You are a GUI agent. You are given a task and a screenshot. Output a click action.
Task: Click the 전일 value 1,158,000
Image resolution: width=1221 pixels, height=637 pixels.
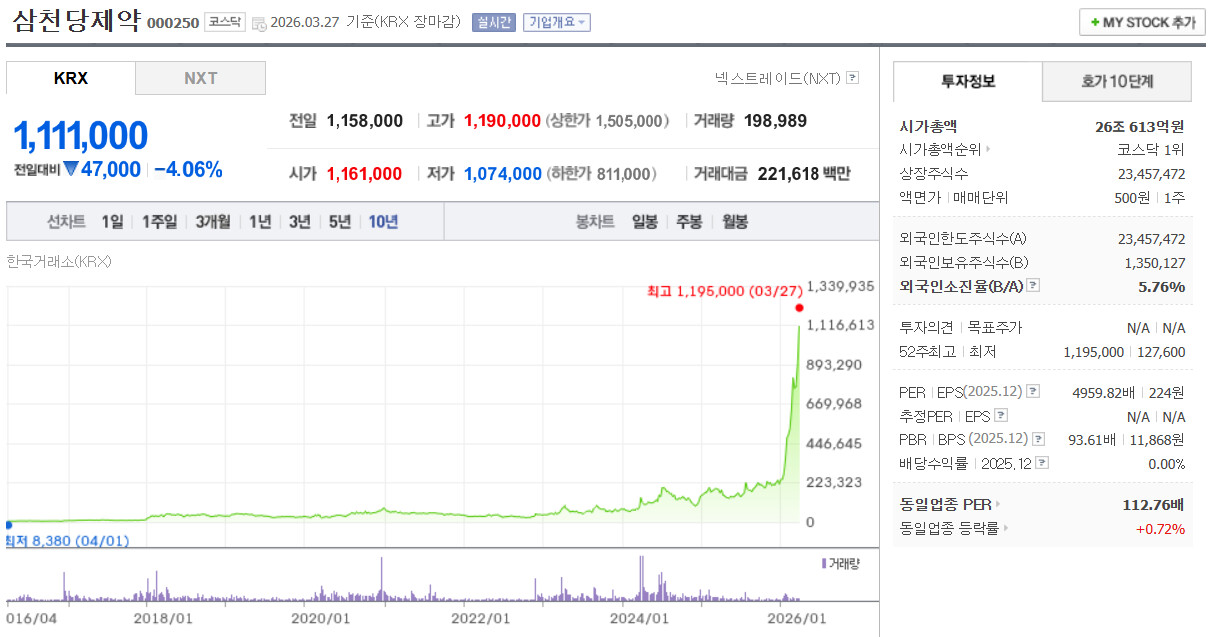click(365, 121)
